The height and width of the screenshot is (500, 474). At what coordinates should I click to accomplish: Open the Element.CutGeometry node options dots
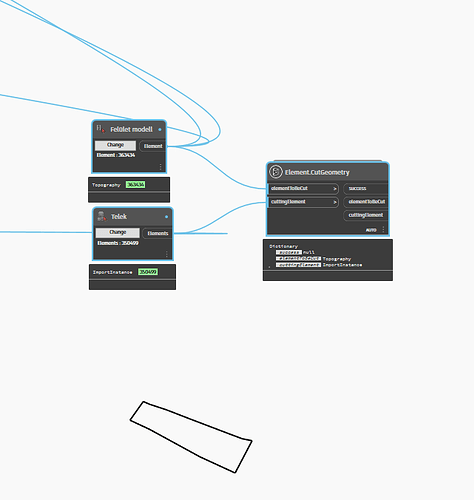point(383,229)
